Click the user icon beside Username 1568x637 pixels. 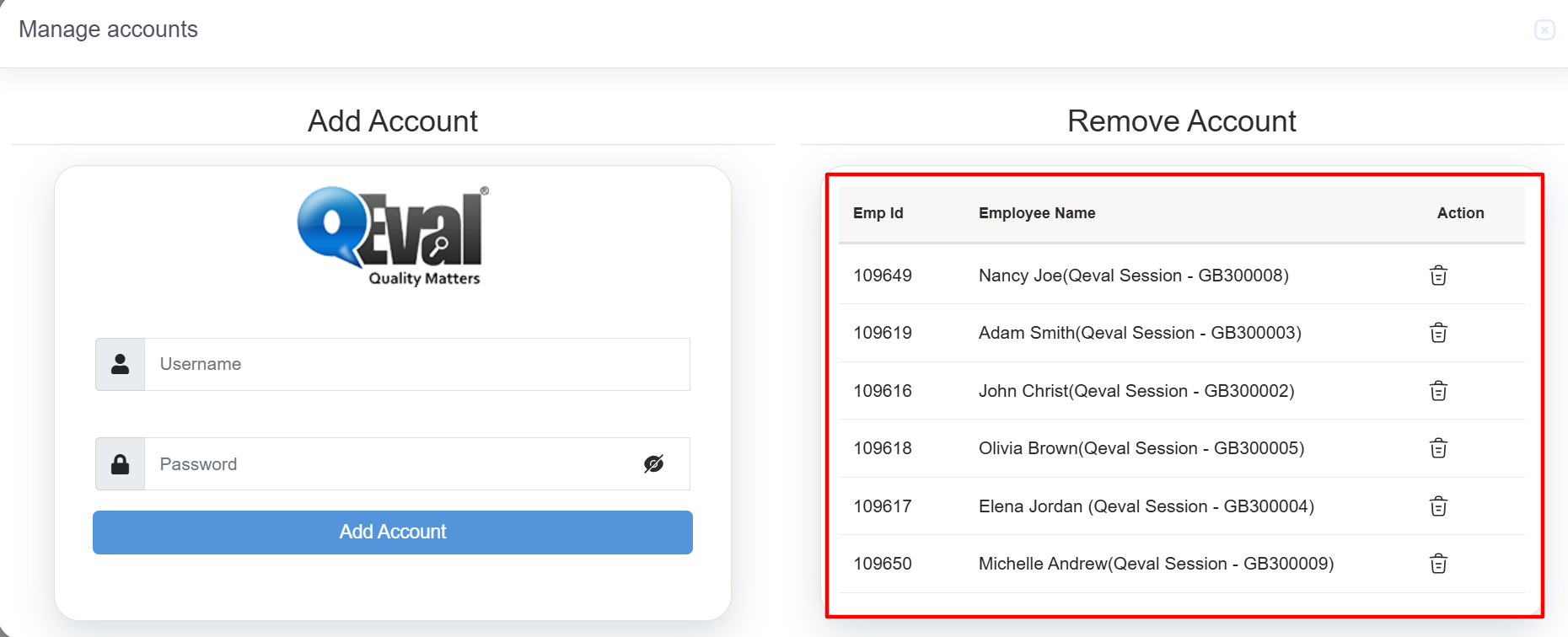point(121,364)
